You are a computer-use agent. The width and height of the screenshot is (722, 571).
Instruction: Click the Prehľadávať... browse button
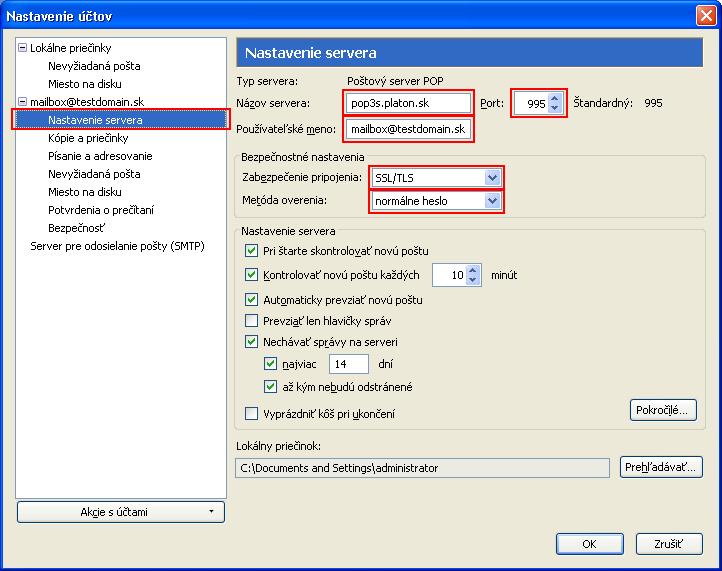coord(662,467)
